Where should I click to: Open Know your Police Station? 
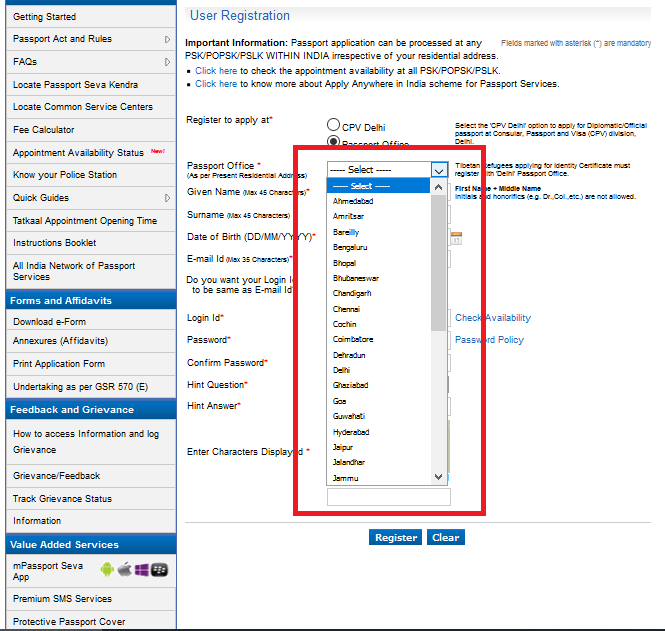(91, 175)
